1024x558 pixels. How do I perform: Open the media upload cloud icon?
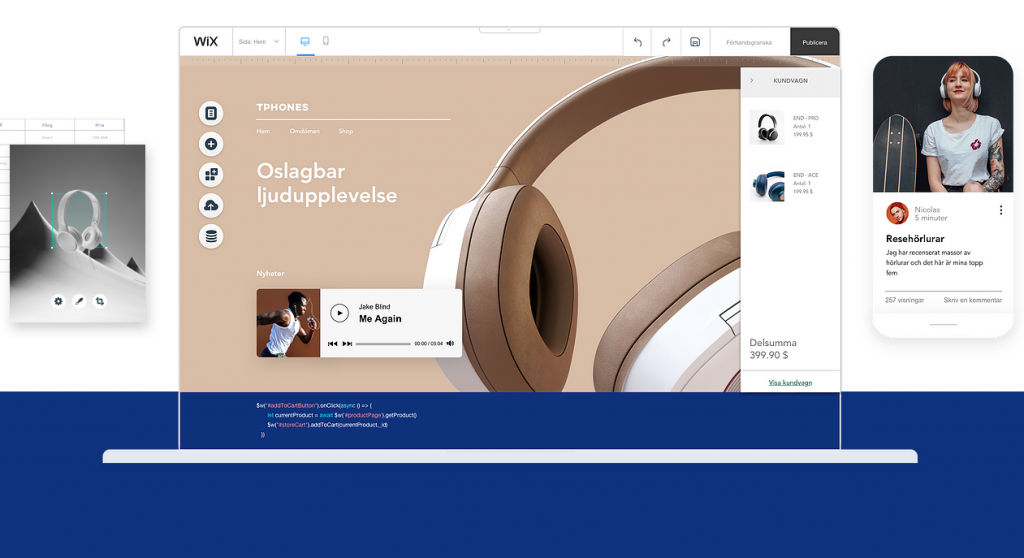(211, 205)
